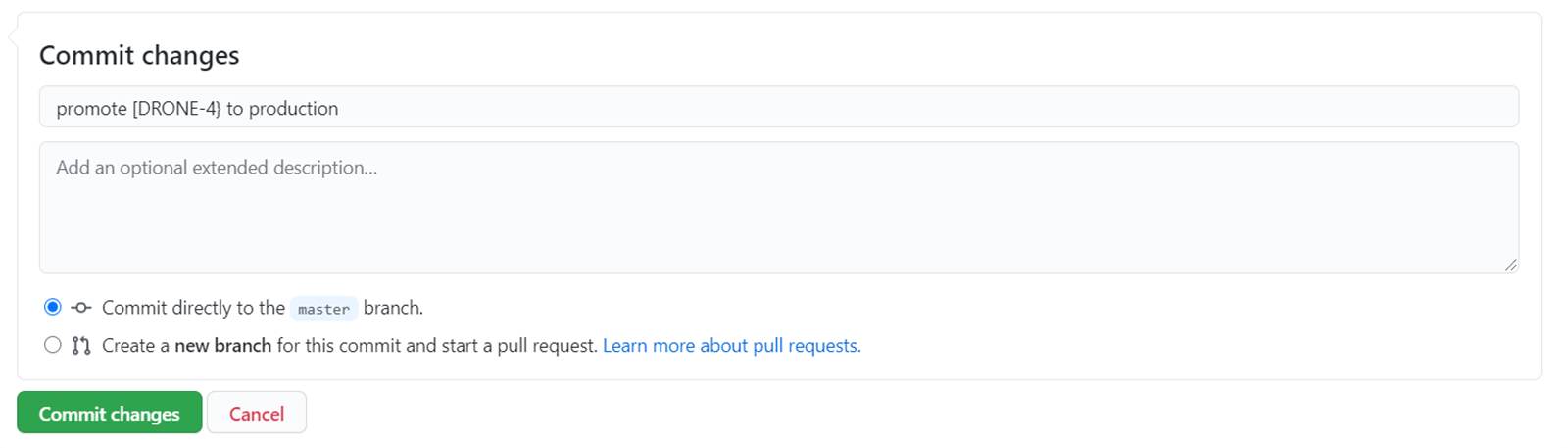The width and height of the screenshot is (1568, 448).
Task: Select the commit directly to master radio button
Action: coord(53,308)
